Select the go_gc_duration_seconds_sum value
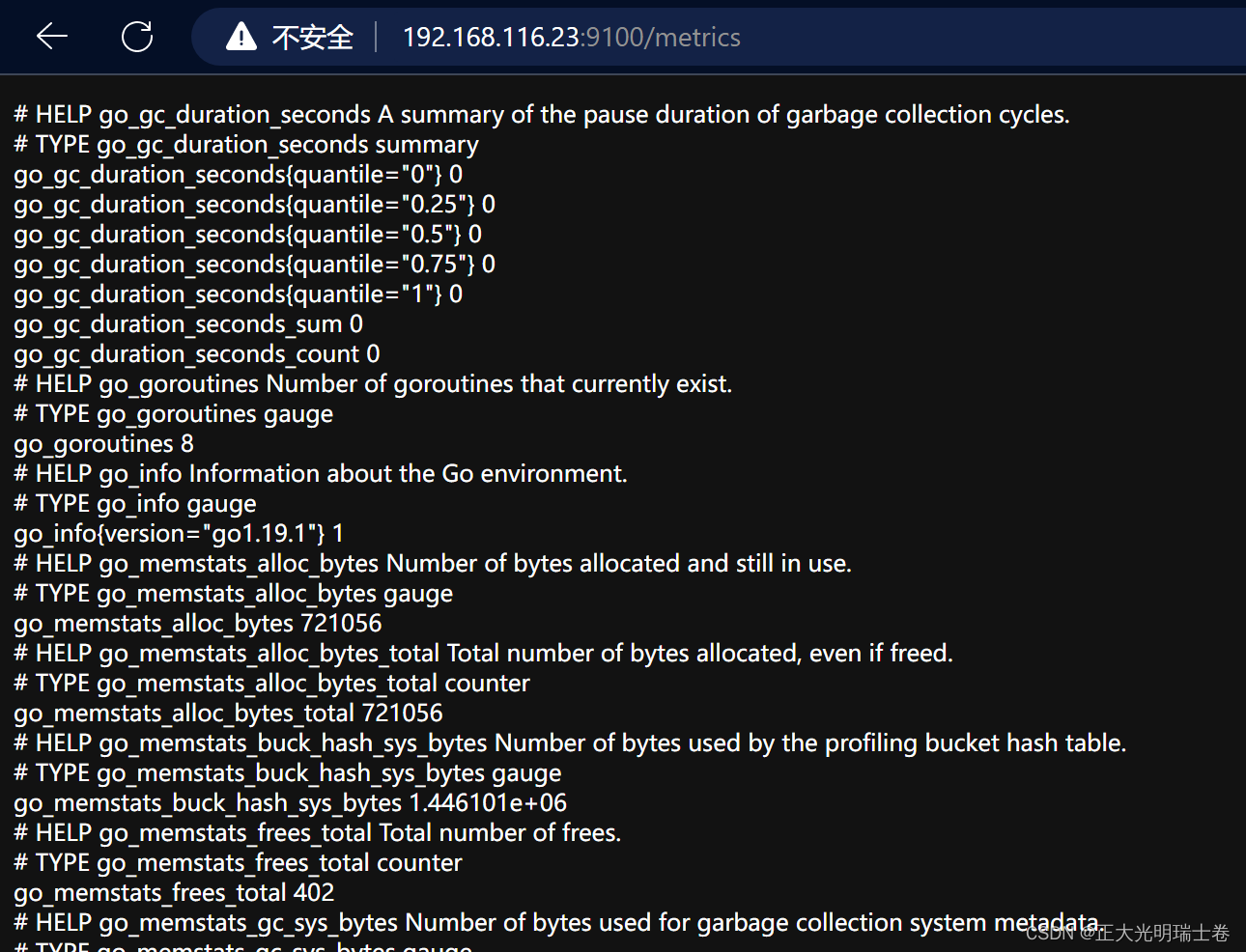Screen dimensions: 1246x952 click(187, 323)
